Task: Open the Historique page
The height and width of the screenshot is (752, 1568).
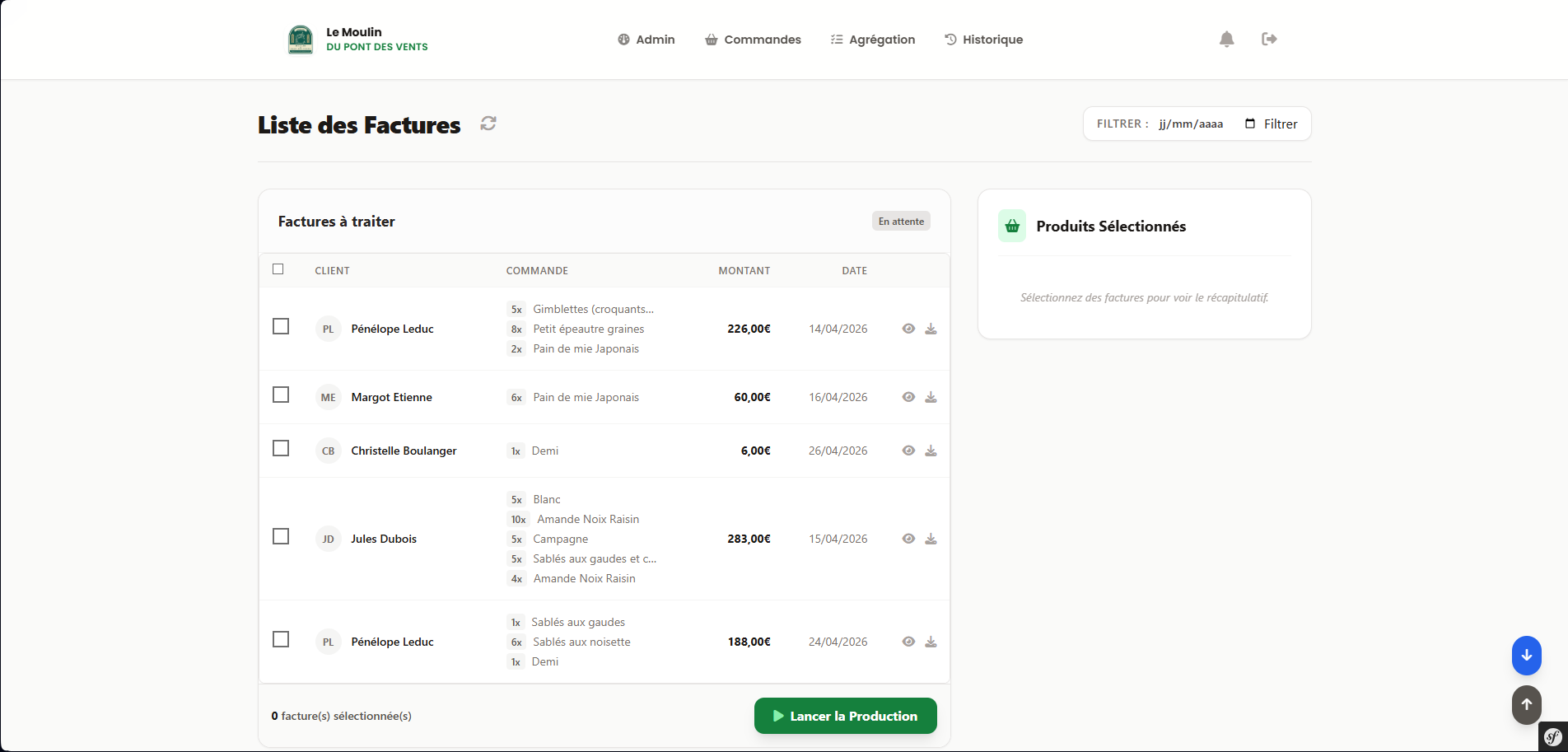Action: [983, 40]
